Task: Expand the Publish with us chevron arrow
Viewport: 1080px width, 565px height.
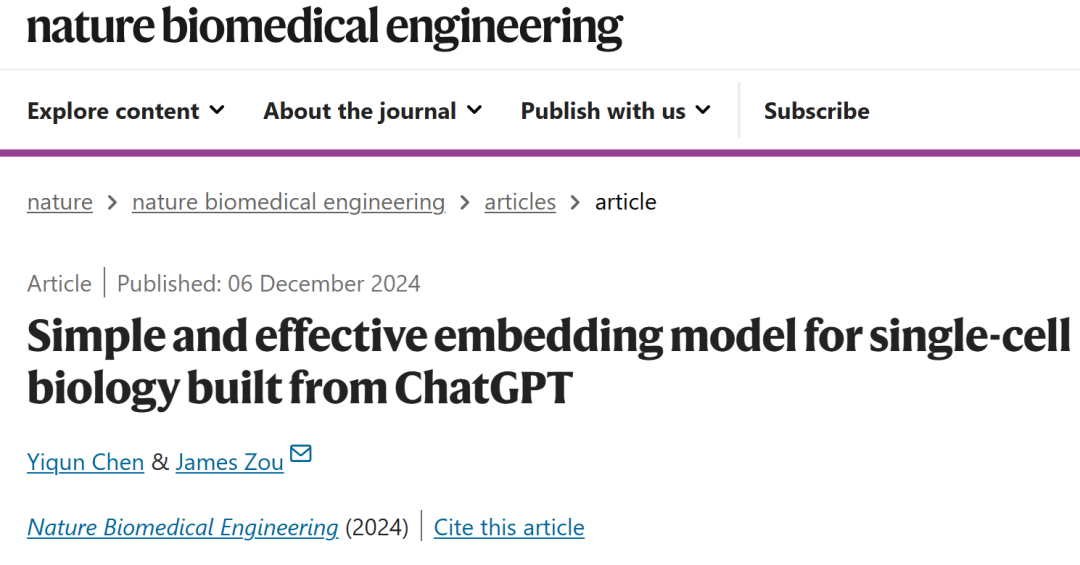Action: tap(703, 110)
